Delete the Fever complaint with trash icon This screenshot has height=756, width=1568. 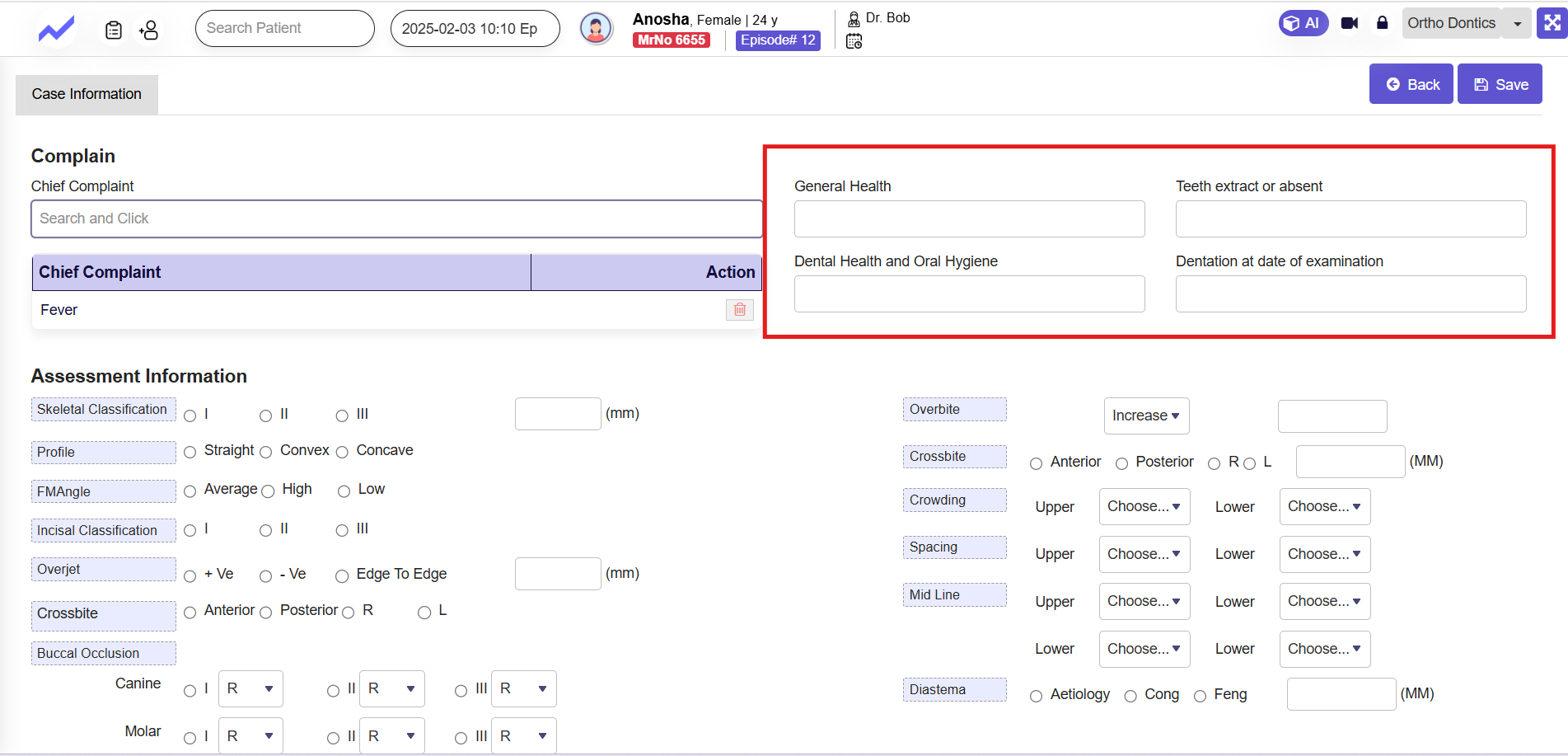click(x=739, y=310)
